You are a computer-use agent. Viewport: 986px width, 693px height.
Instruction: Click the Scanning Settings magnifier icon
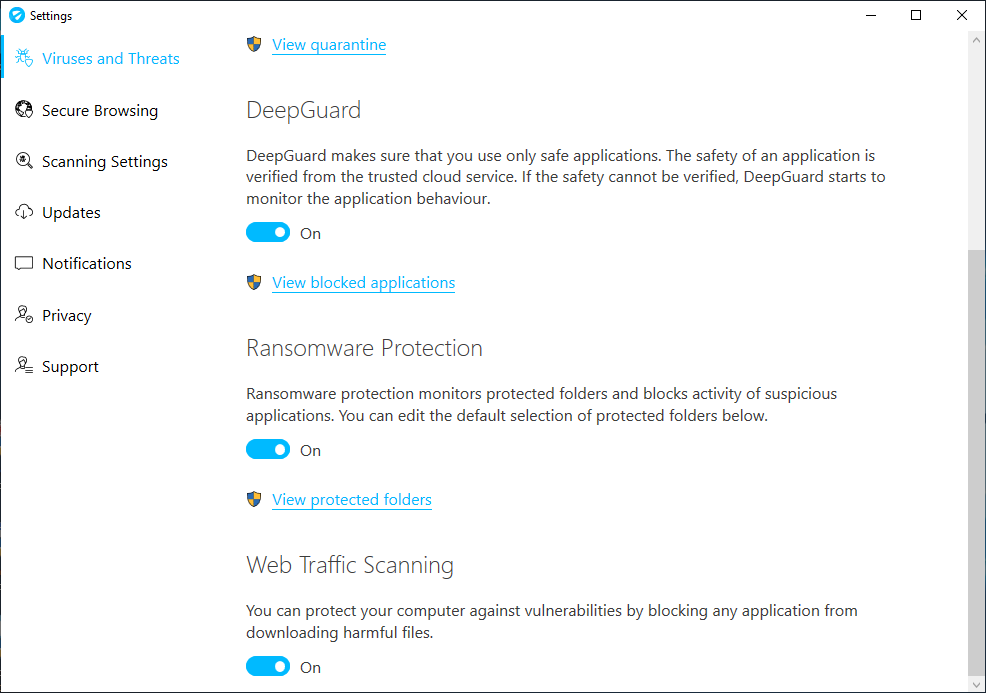(x=25, y=161)
